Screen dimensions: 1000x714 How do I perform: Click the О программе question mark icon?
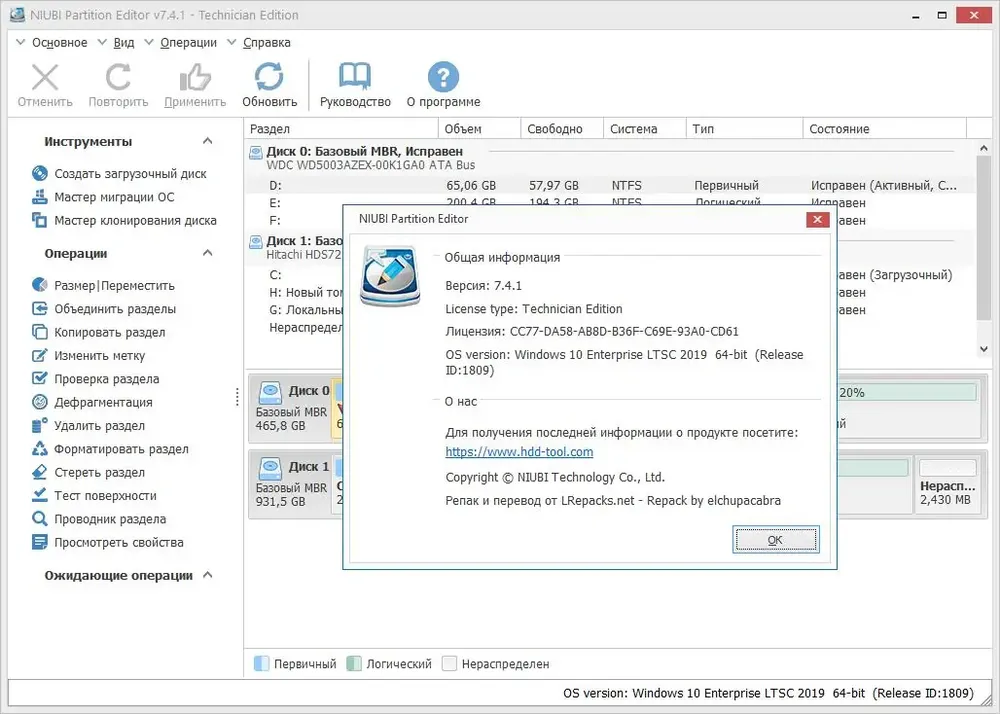pyautogui.click(x=443, y=77)
